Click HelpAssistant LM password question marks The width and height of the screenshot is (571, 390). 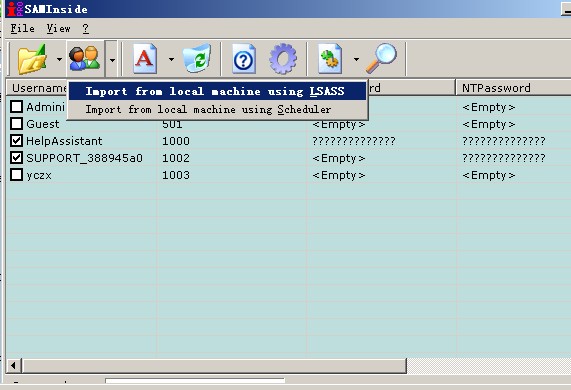coord(354,141)
